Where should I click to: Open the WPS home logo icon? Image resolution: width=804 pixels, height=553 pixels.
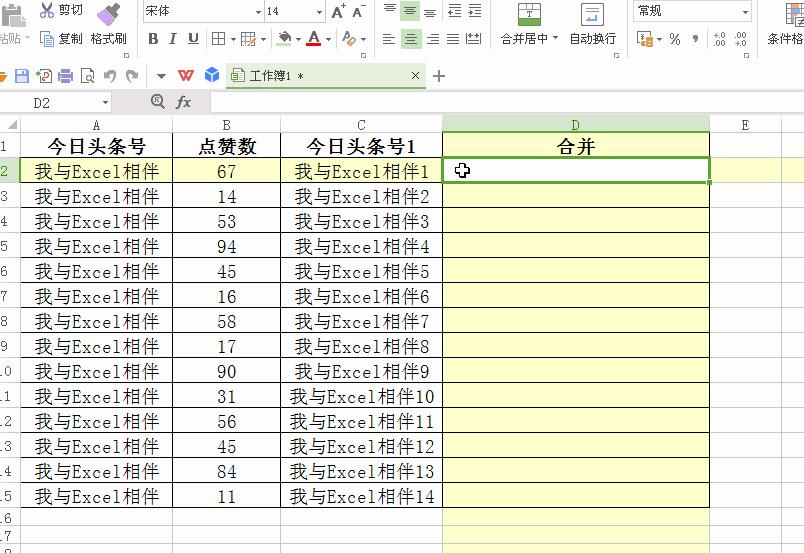click(x=186, y=76)
